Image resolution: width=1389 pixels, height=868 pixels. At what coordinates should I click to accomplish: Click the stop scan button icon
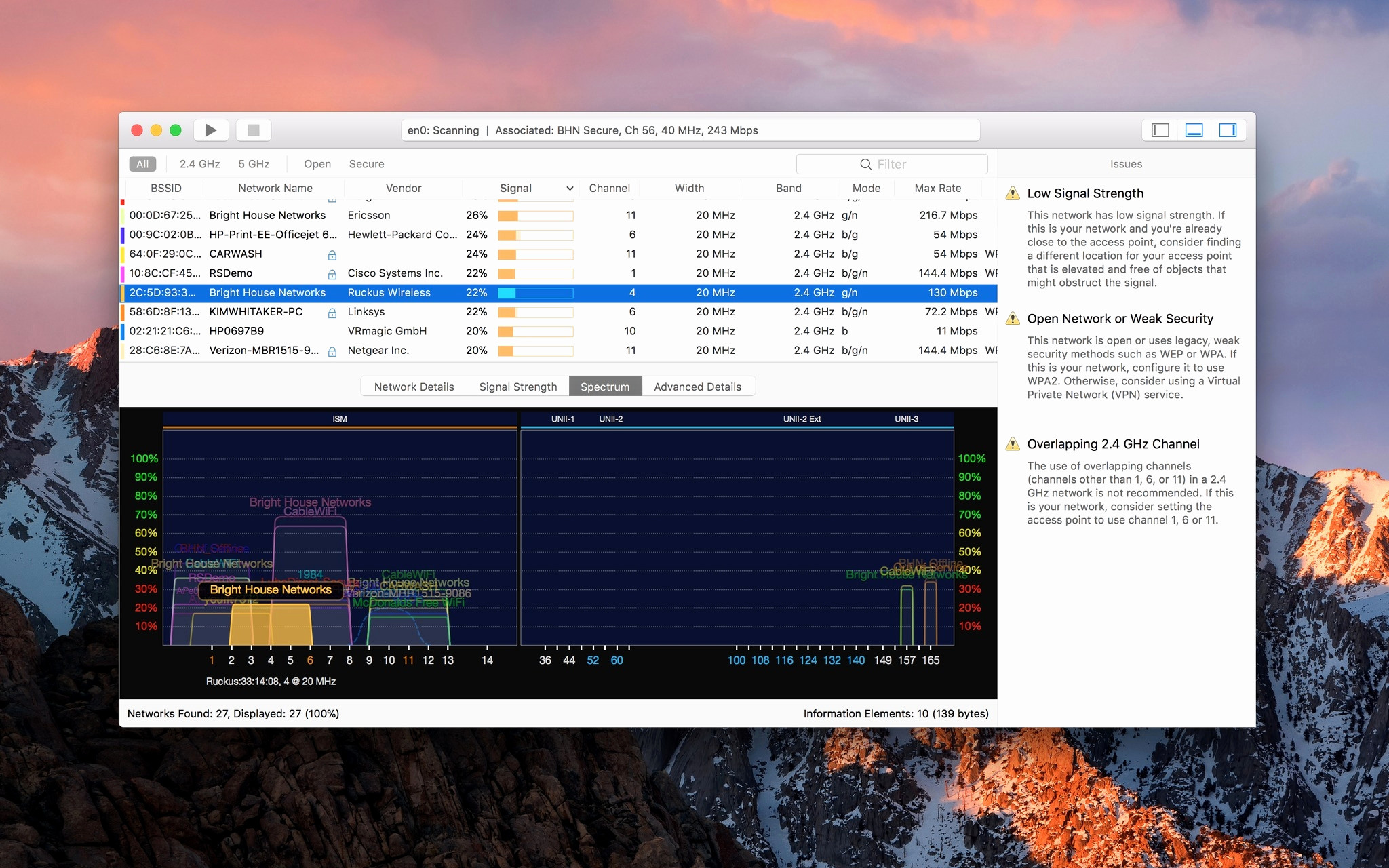[x=255, y=129]
